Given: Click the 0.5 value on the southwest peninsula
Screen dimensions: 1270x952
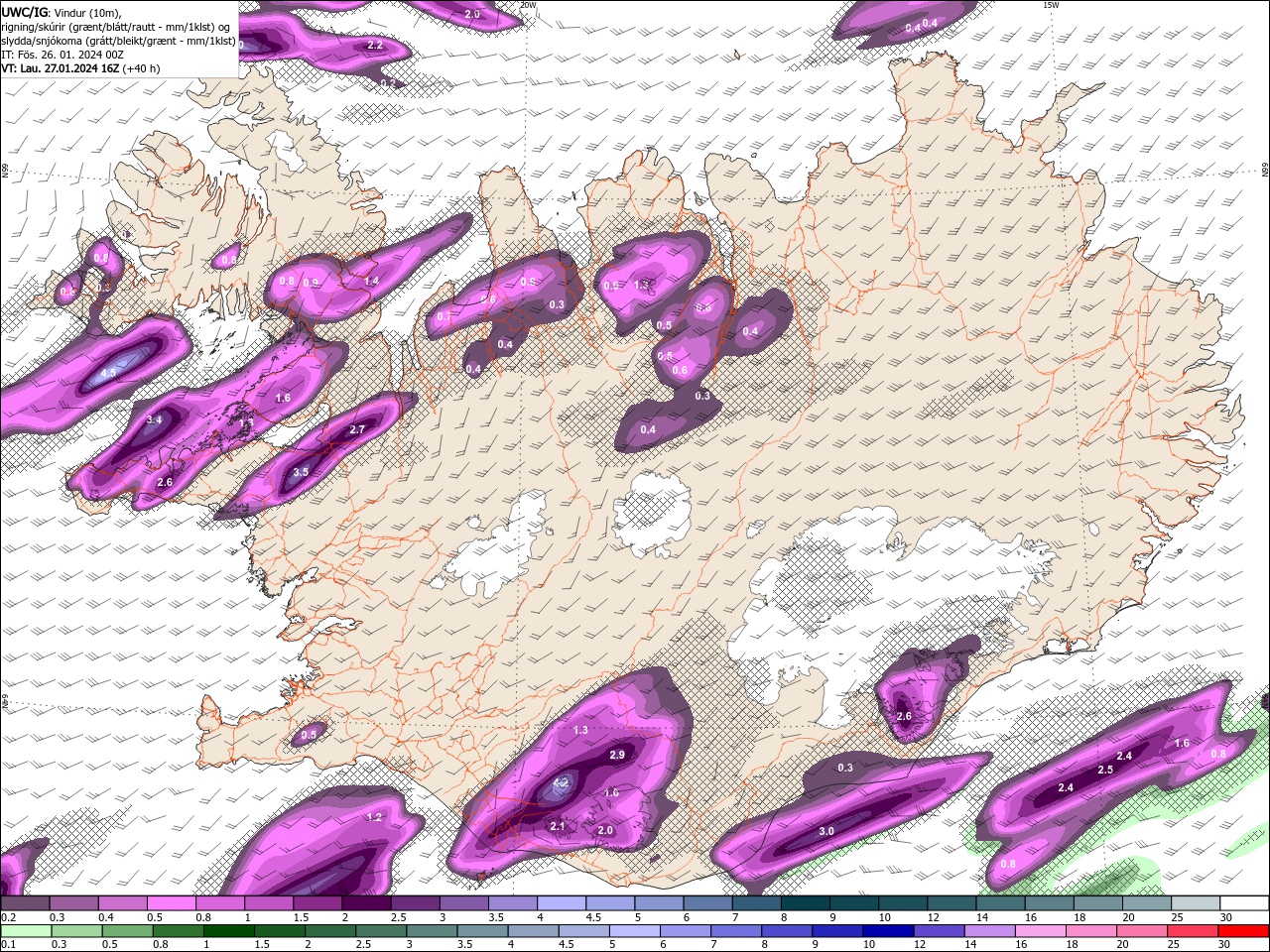Looking at the screenshot, I should point(309,735).
